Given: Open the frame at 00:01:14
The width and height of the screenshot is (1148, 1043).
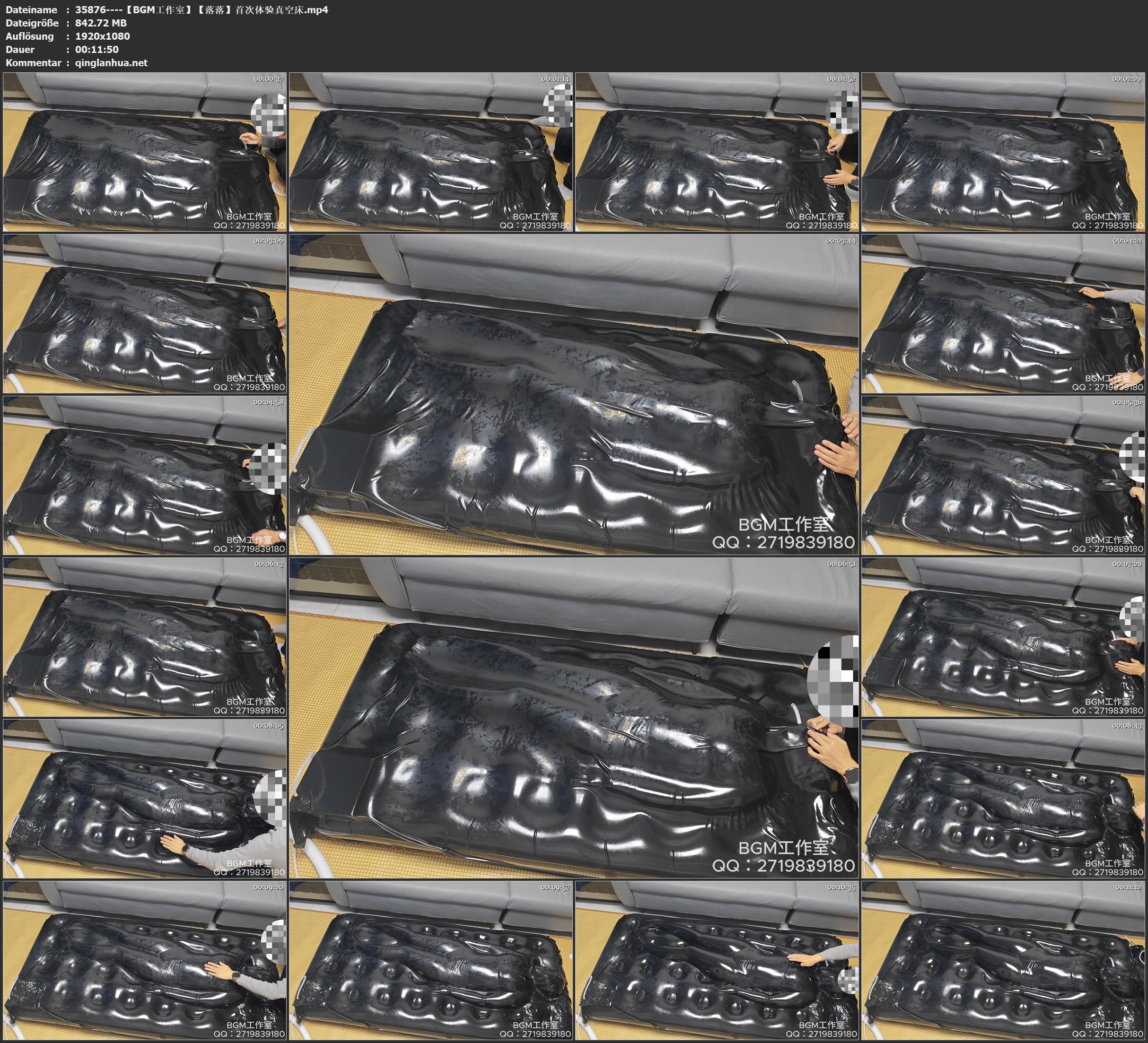Looking at the screenshot, I should (431, 152).
